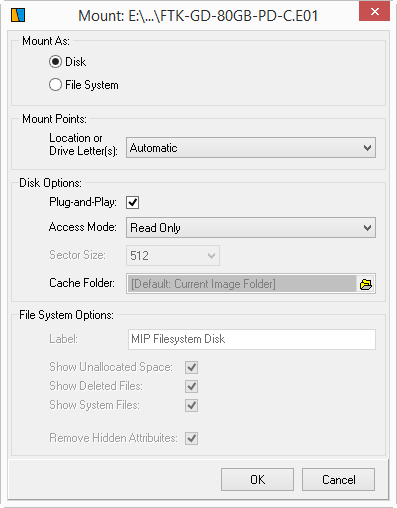Click the Label field with MIP Filesystem Disk
Viewport: 397px width, 508px height.
point(252,339)
